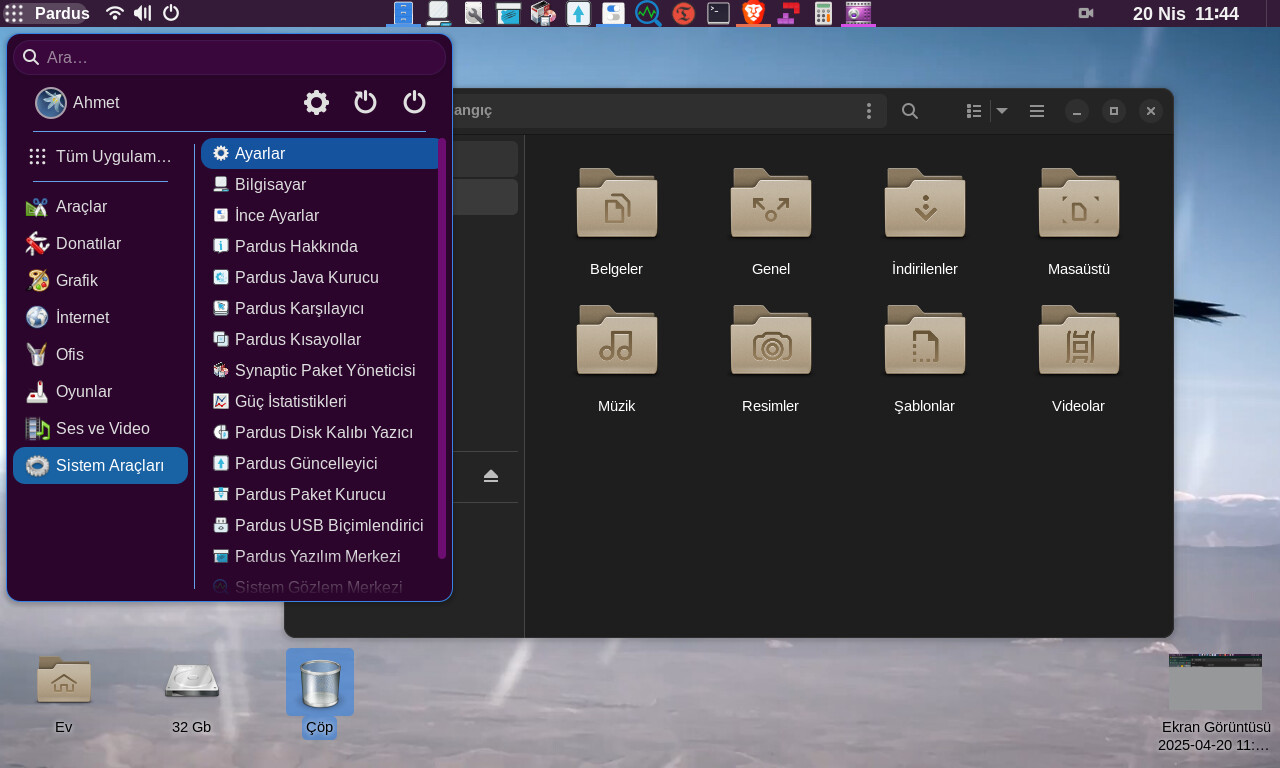Click the Wi-Fi icon in the top panel
The height and width of the screenshot is (768, 1280).
(115, 13)
